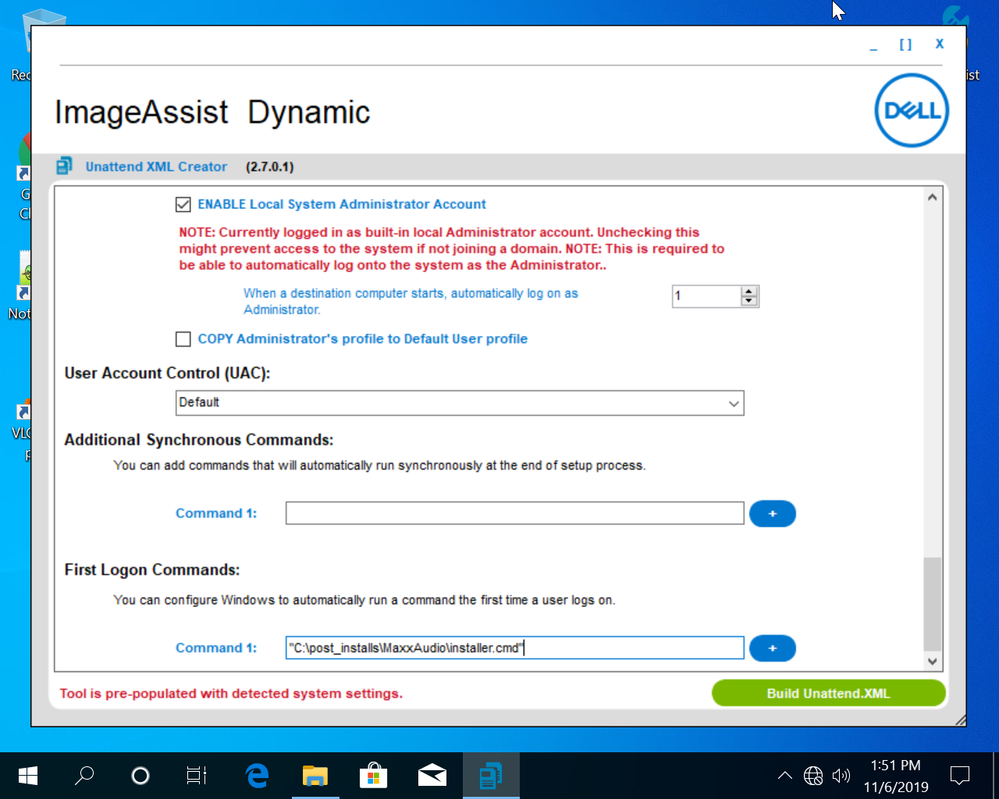Click the 'Tool is pre-populated' status text

coord(231,693)
